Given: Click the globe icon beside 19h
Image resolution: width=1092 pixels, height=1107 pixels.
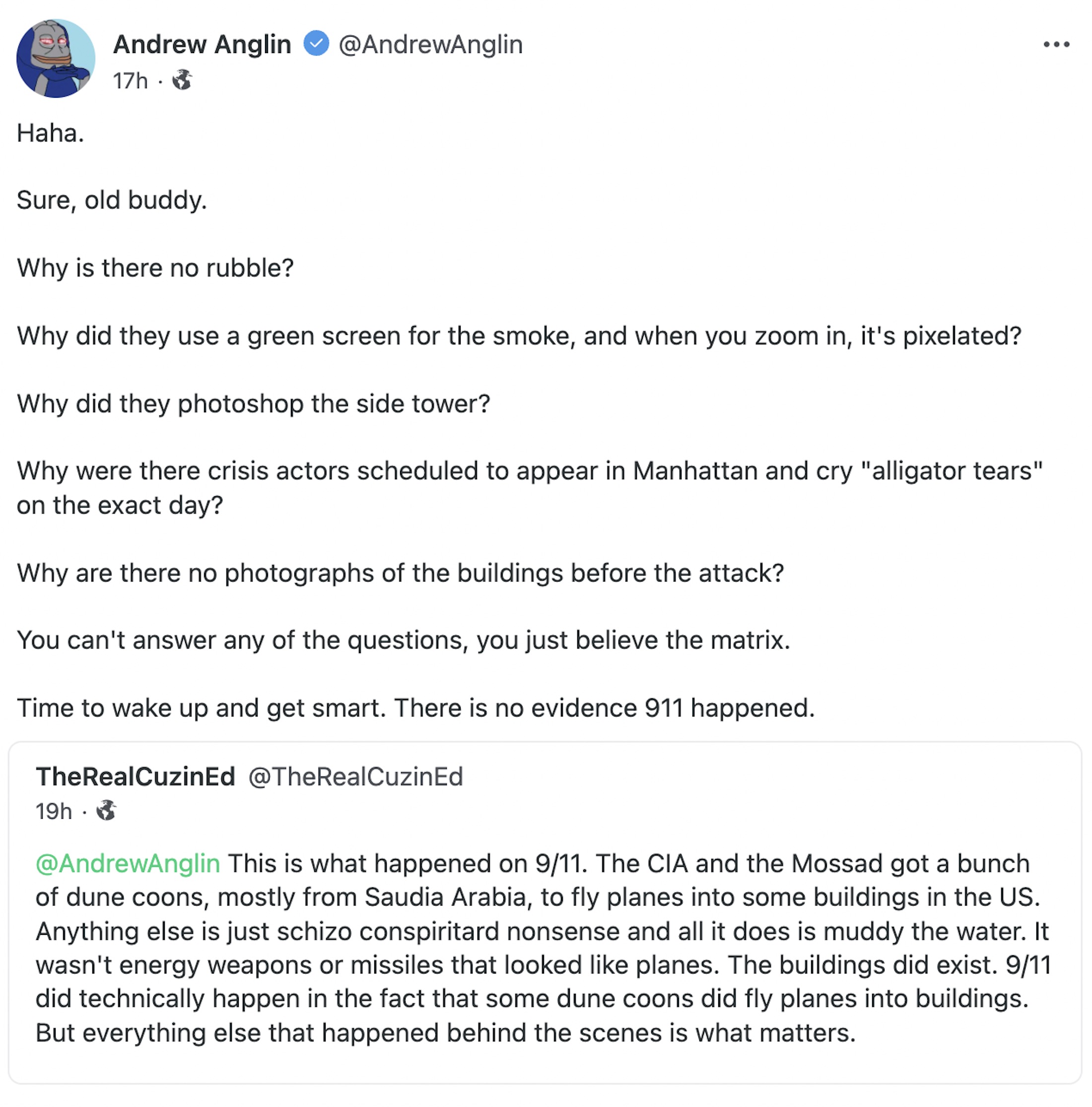Looking at the screenshot, I should (x=106, y=811).
